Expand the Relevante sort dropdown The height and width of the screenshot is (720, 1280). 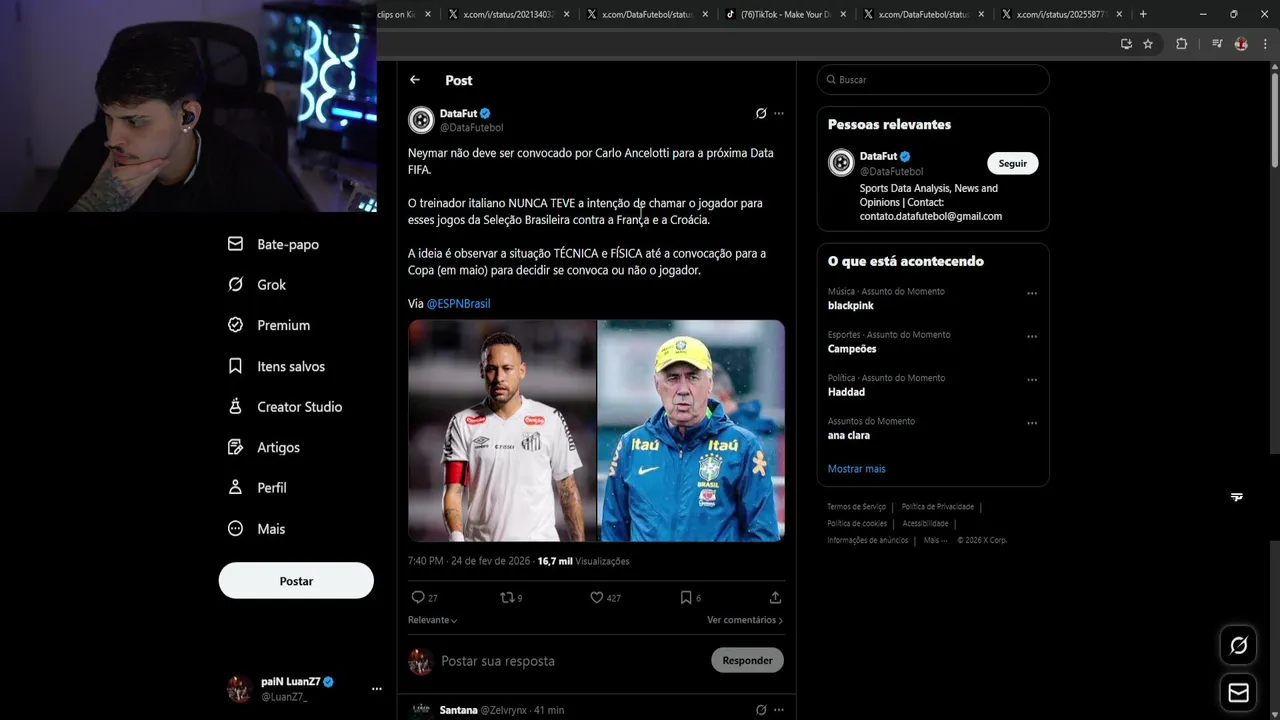click(433, 620)
